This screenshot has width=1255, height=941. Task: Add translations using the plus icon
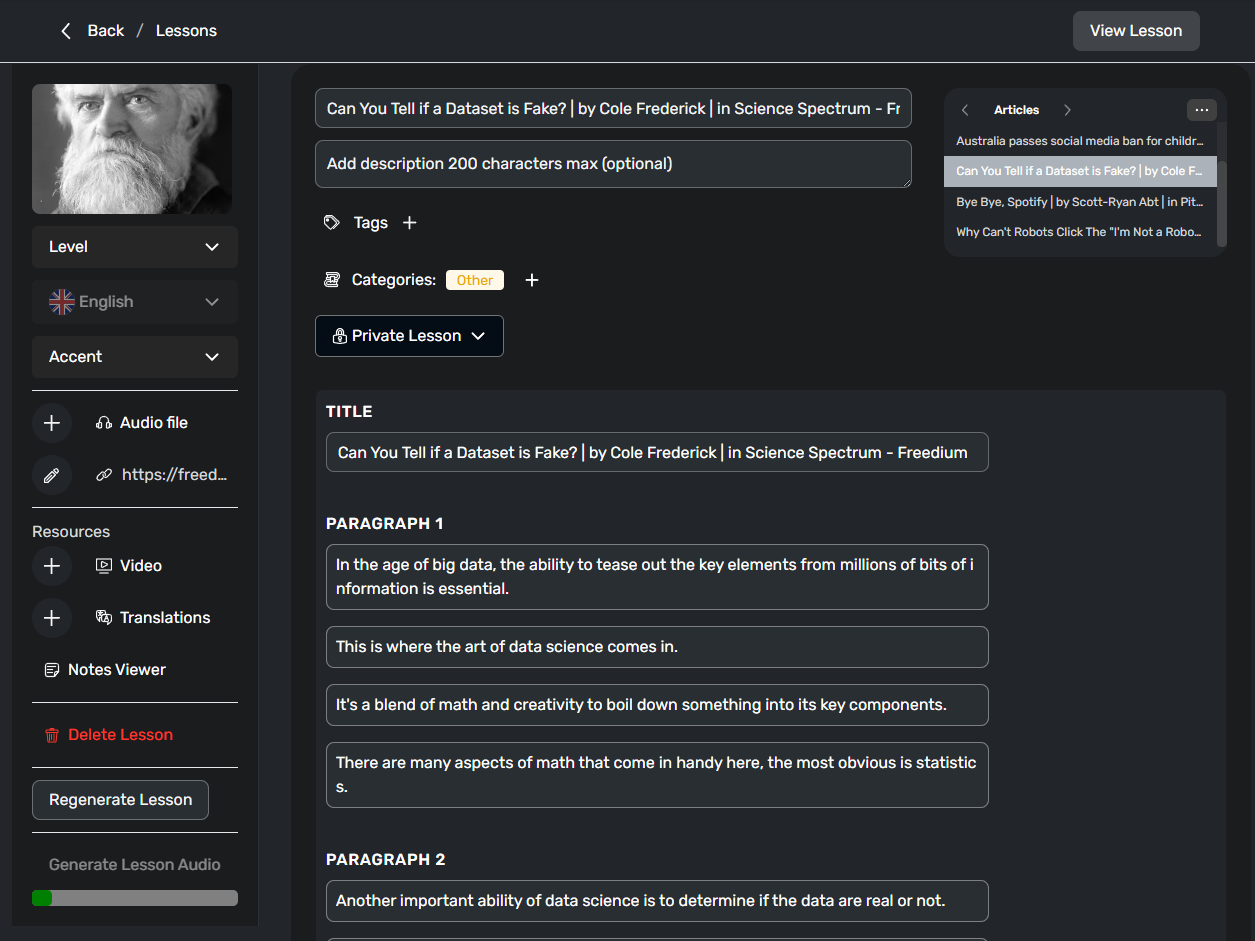pyautogui.click(x=52, y=618)
